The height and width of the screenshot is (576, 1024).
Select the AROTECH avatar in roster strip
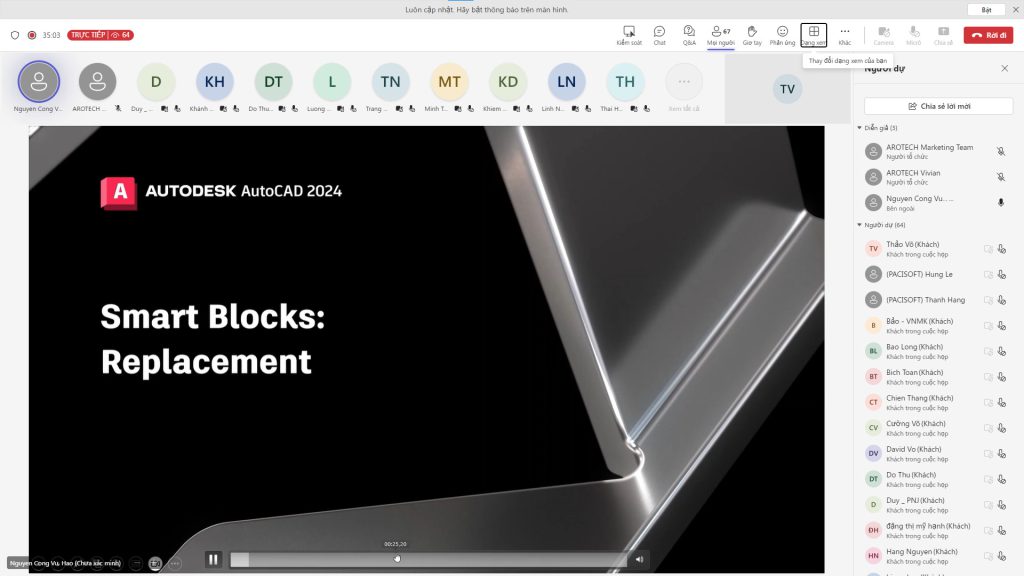(x=97, y=82)
